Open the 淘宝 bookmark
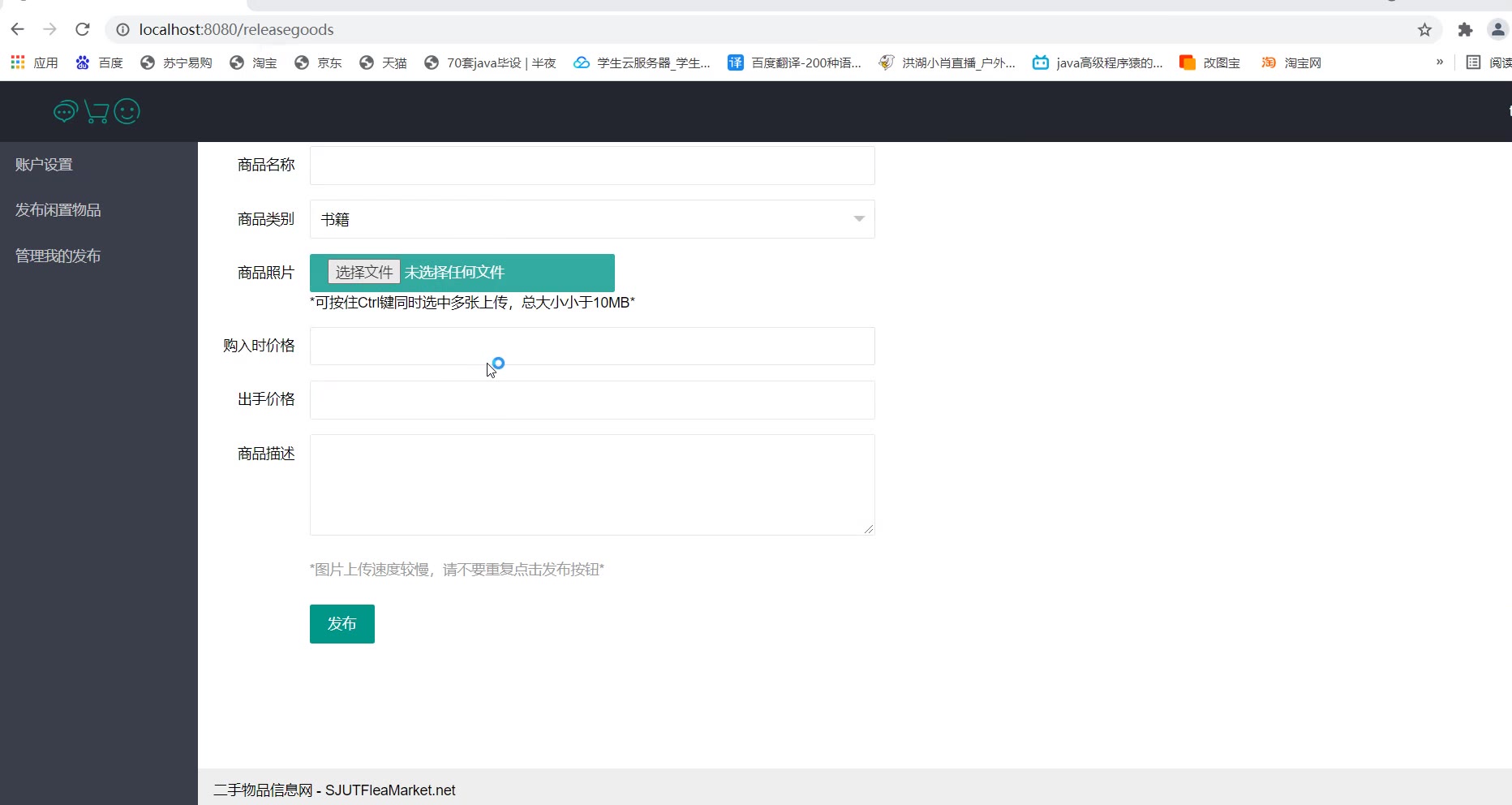This screenshot has height=805, width=1512. coord(253,62)
